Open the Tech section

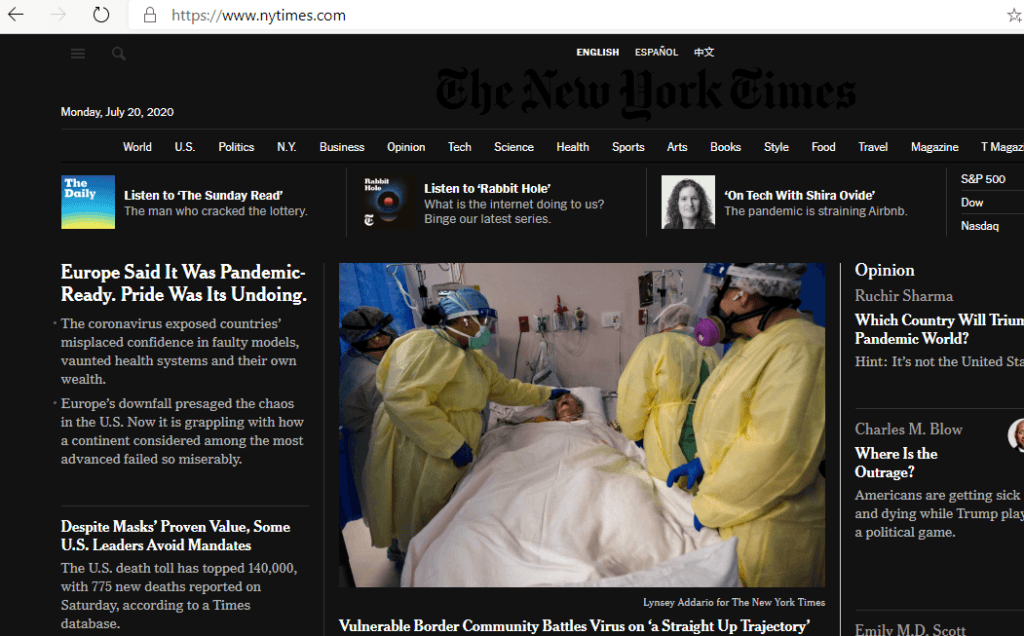(x=459, y=147)
